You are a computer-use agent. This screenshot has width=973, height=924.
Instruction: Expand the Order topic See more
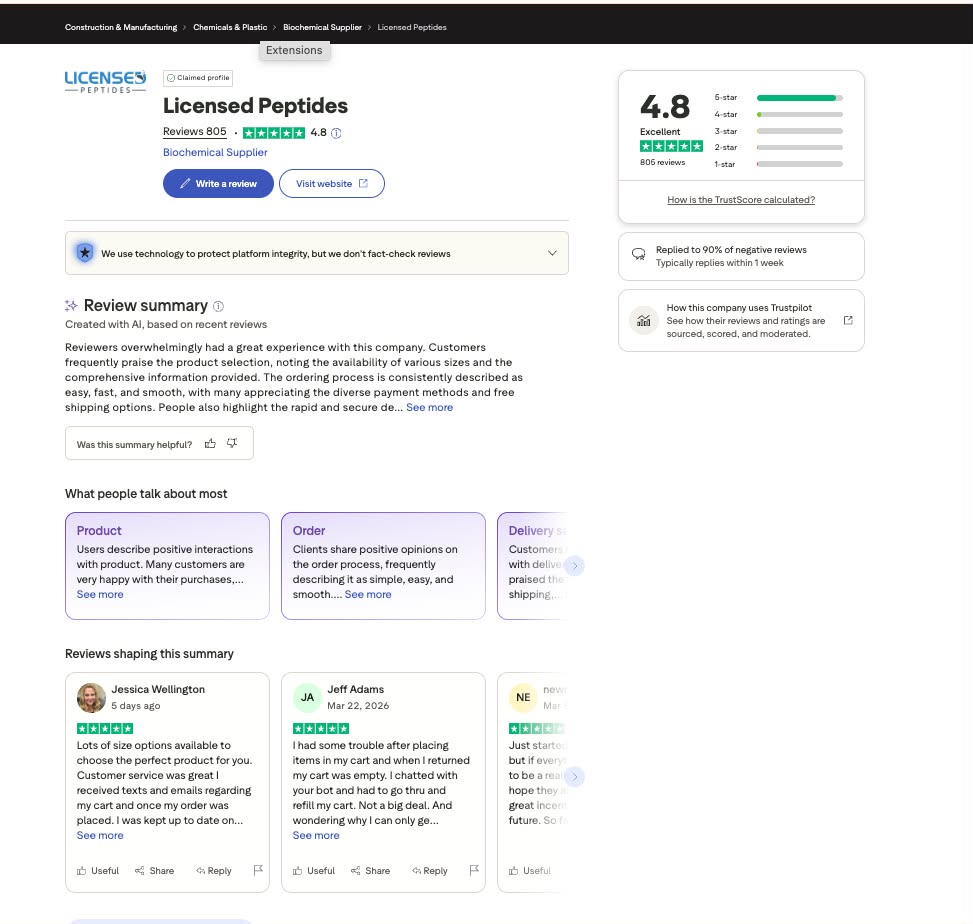click(368, 594)
